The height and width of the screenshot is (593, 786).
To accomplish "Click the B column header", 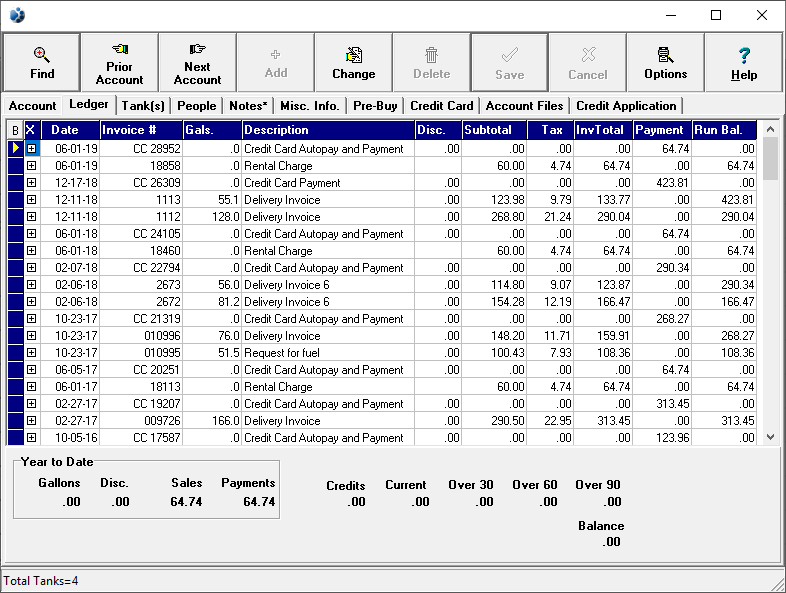I will (15, 130).
